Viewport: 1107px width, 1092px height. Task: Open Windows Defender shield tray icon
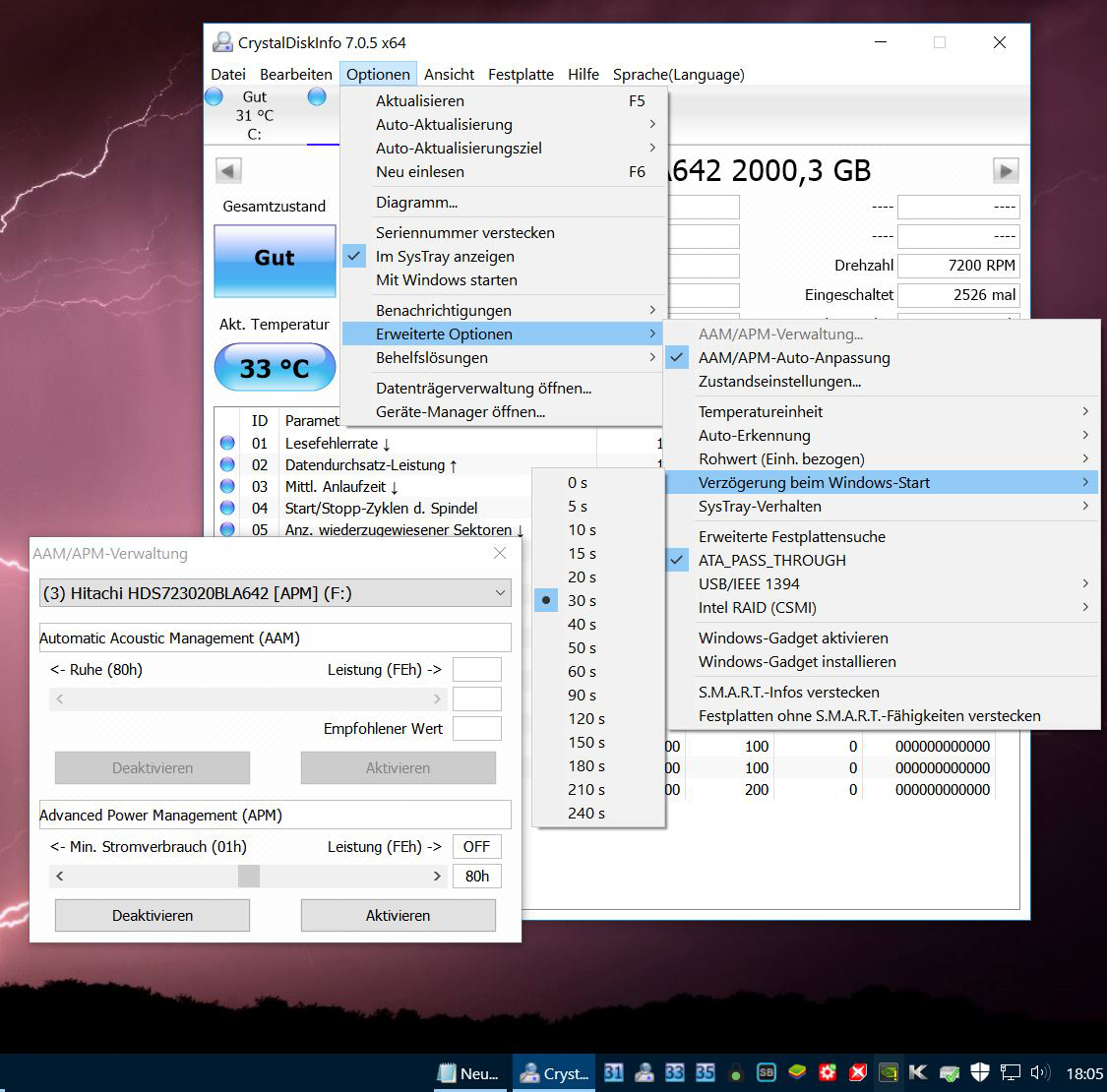click(980, 1073)
